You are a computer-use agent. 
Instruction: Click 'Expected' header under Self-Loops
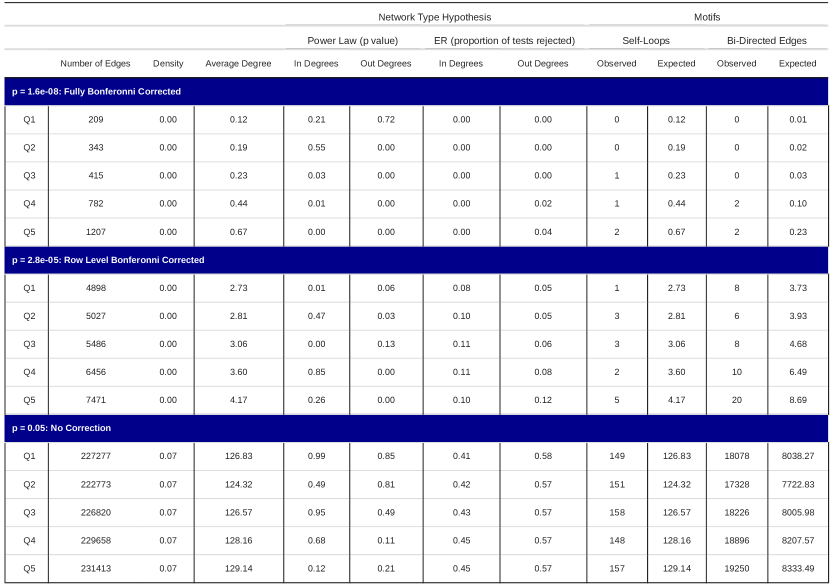click(x=676, y=64)
